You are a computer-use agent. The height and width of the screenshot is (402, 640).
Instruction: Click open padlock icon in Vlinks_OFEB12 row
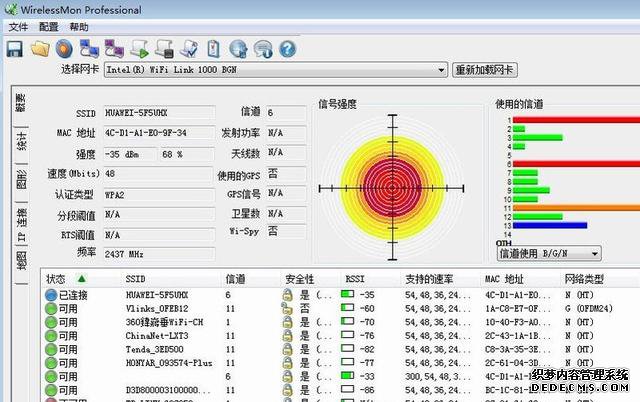point(287,308)
